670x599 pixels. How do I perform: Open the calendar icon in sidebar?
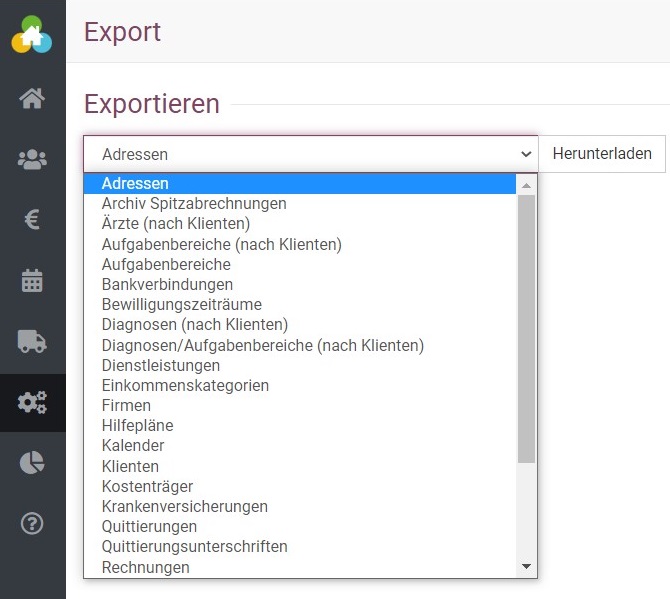pos(32,281)
